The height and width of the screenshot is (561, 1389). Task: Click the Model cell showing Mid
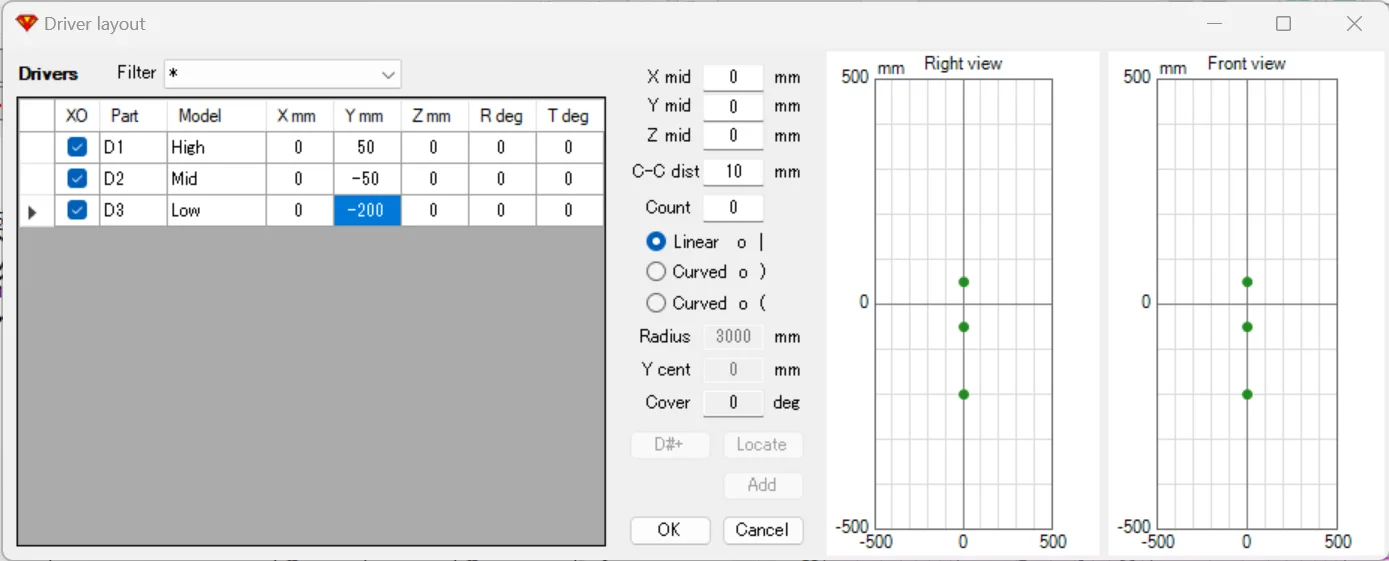coord(216,179)
